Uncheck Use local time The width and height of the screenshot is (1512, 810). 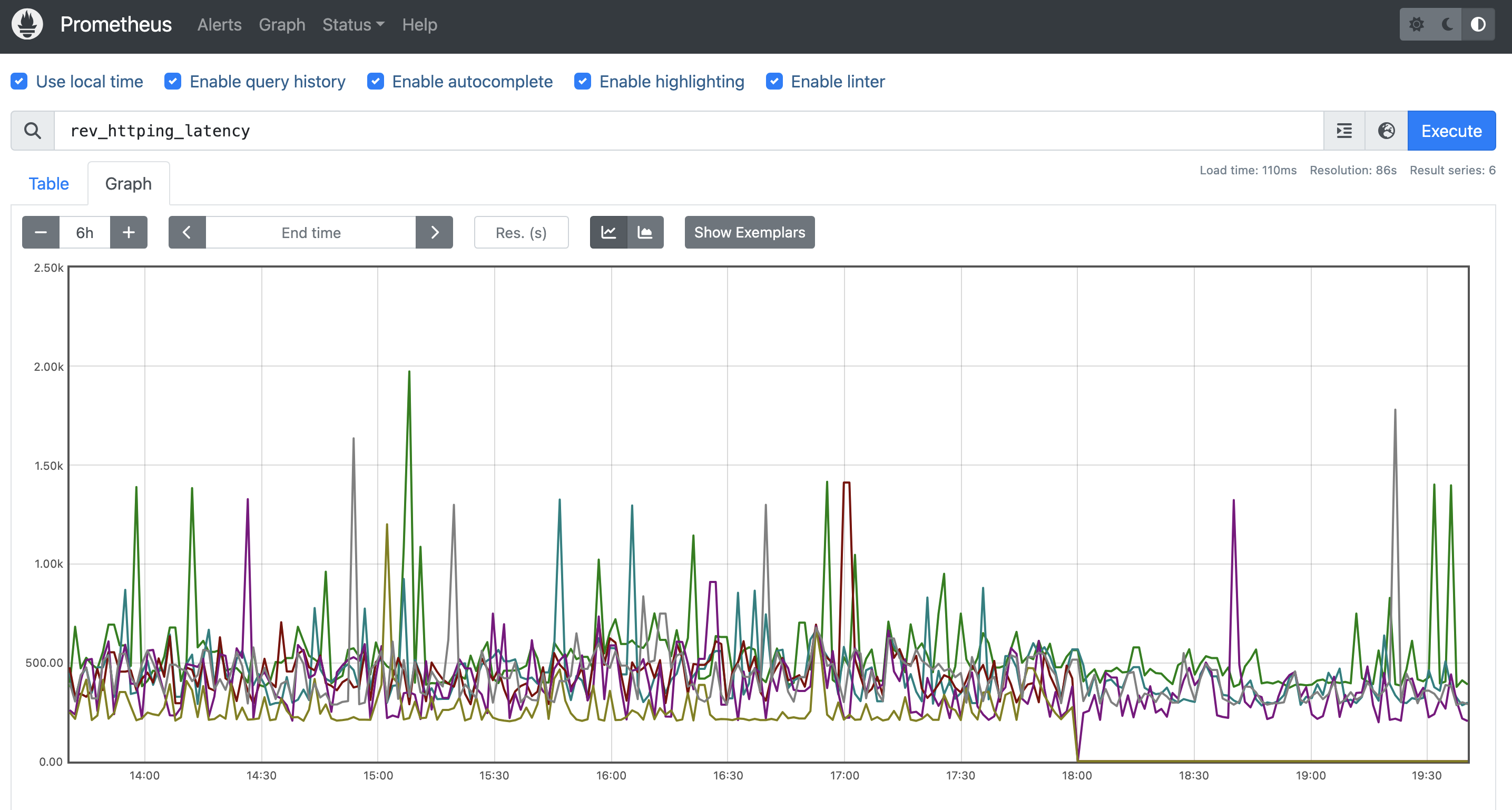(x=19, y=81)
